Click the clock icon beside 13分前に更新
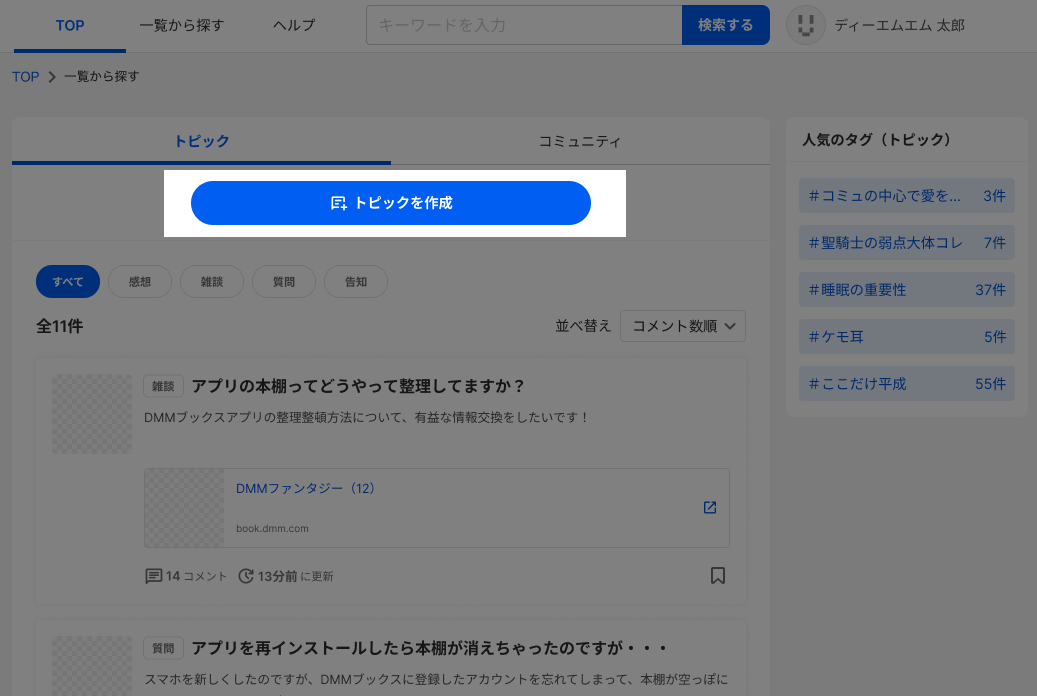The width and height of the screenshot is (1037, 696). (x=246, y=576)
